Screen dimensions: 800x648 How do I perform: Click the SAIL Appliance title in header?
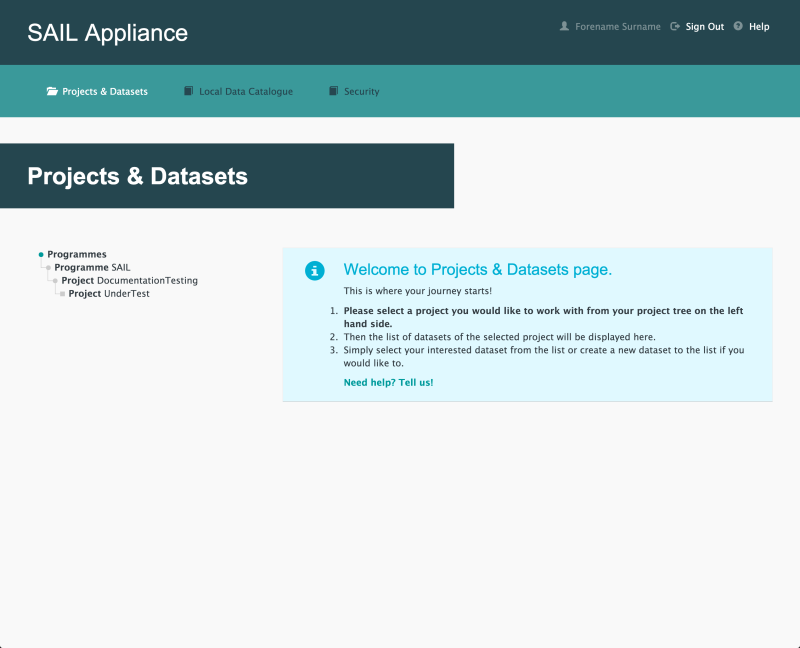pyautogui.click(x=107, y=33)
